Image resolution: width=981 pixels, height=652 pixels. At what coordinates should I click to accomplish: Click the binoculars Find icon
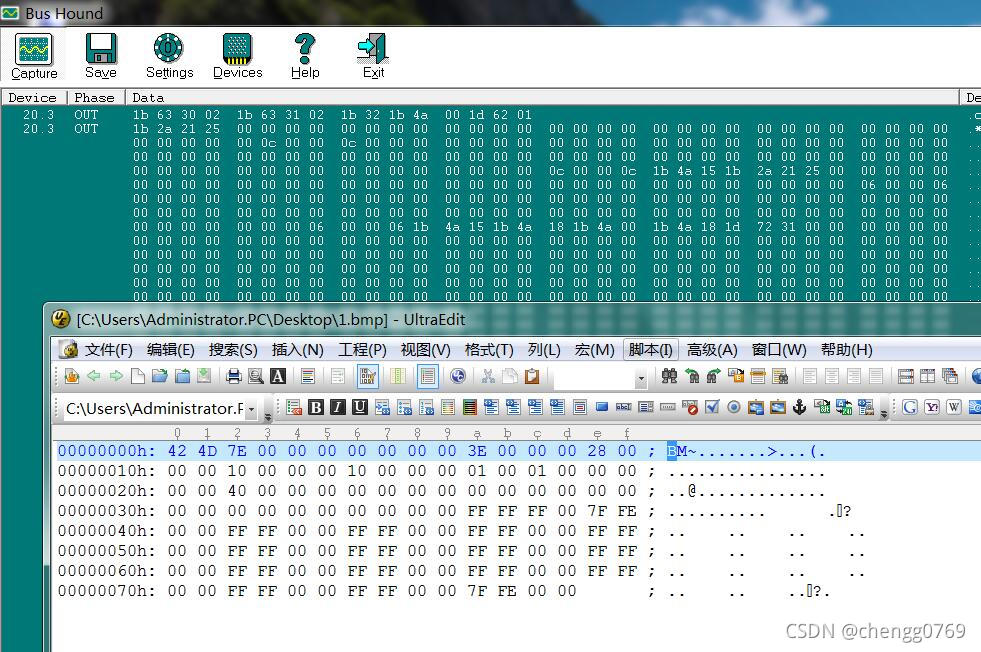(x=670, y=376)
